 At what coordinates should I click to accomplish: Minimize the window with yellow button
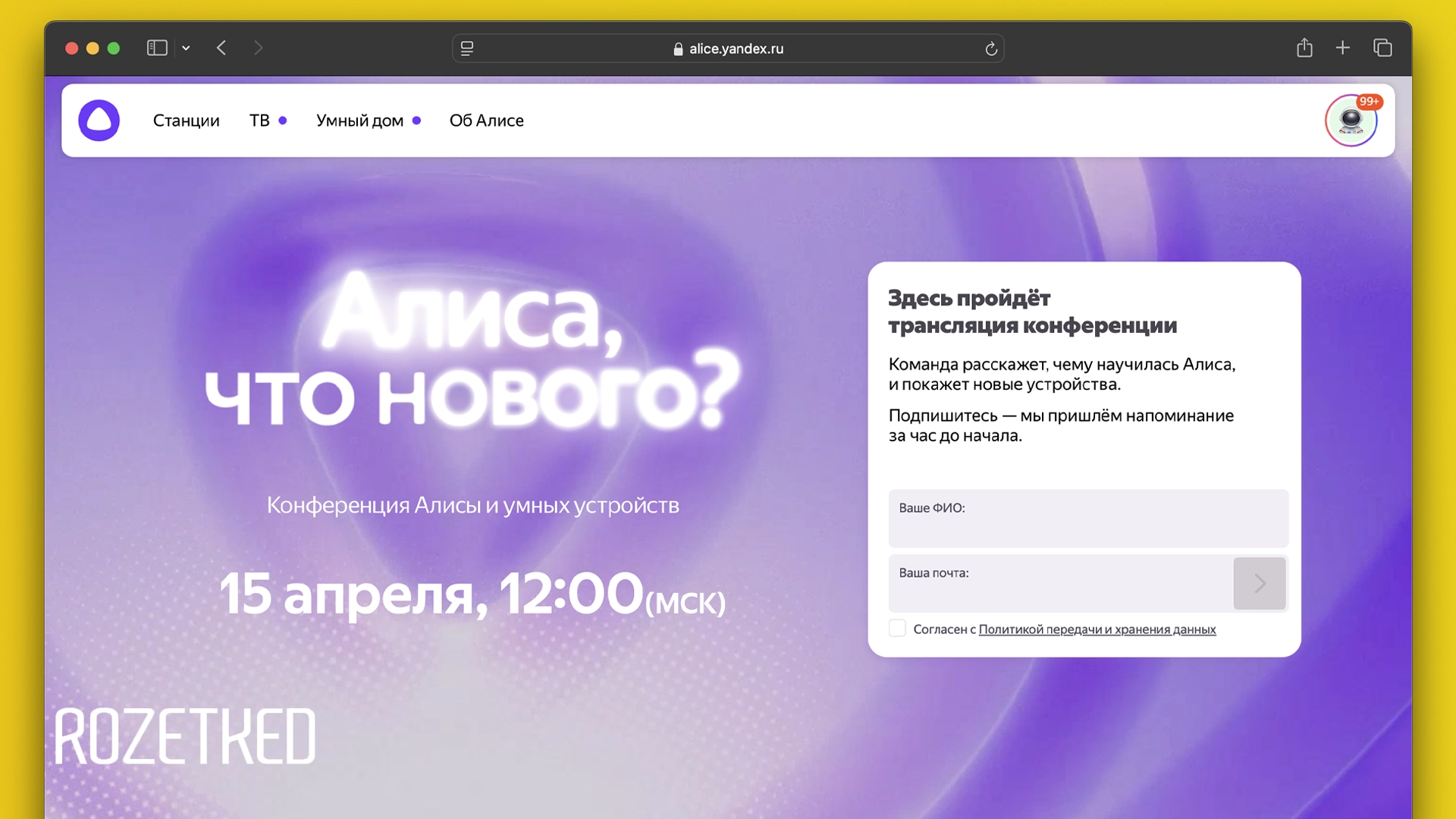(93, 49)
